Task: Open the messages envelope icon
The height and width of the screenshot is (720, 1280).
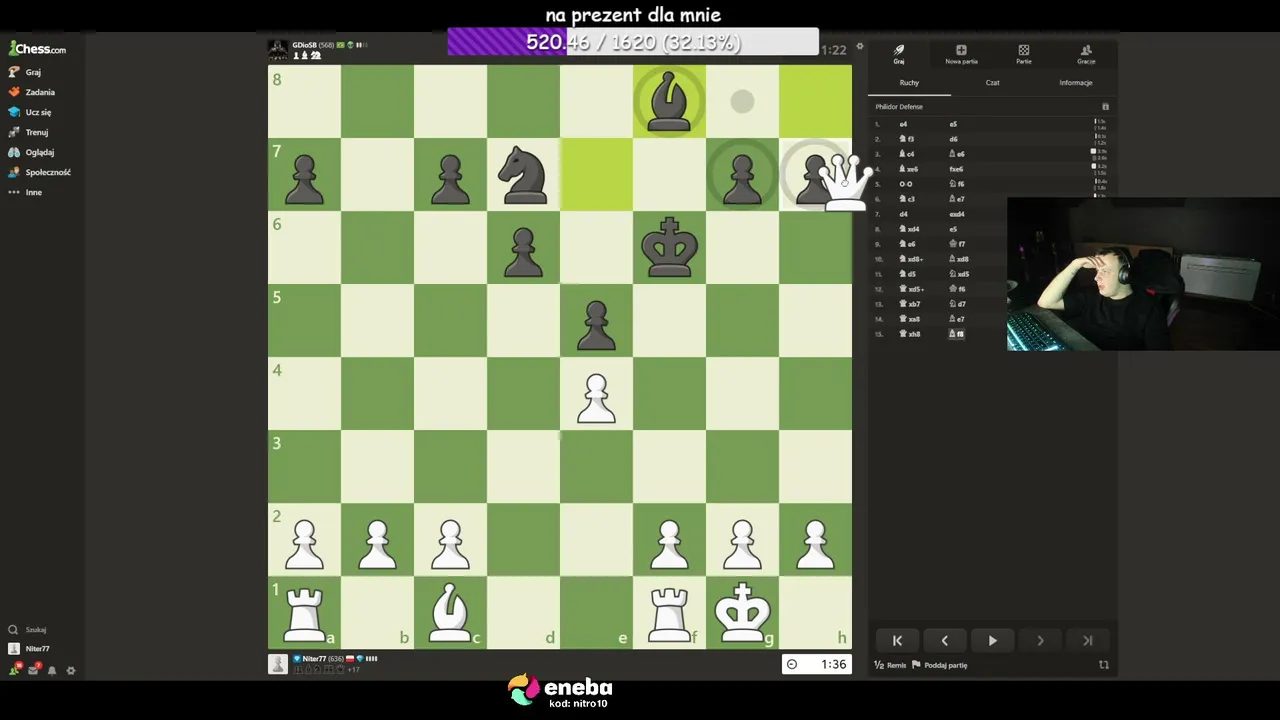Action: (33, 670)
